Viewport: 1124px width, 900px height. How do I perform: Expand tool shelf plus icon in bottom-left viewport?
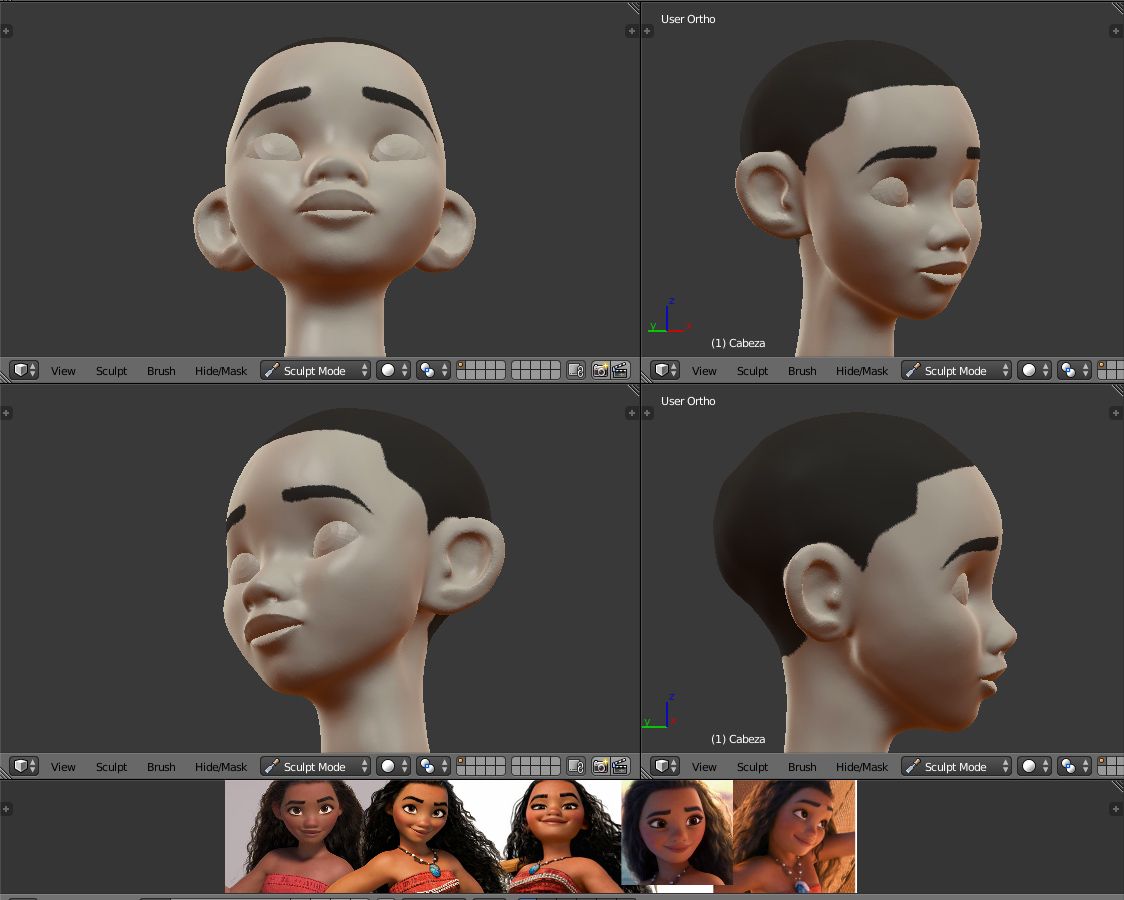[x=6, y=413]
